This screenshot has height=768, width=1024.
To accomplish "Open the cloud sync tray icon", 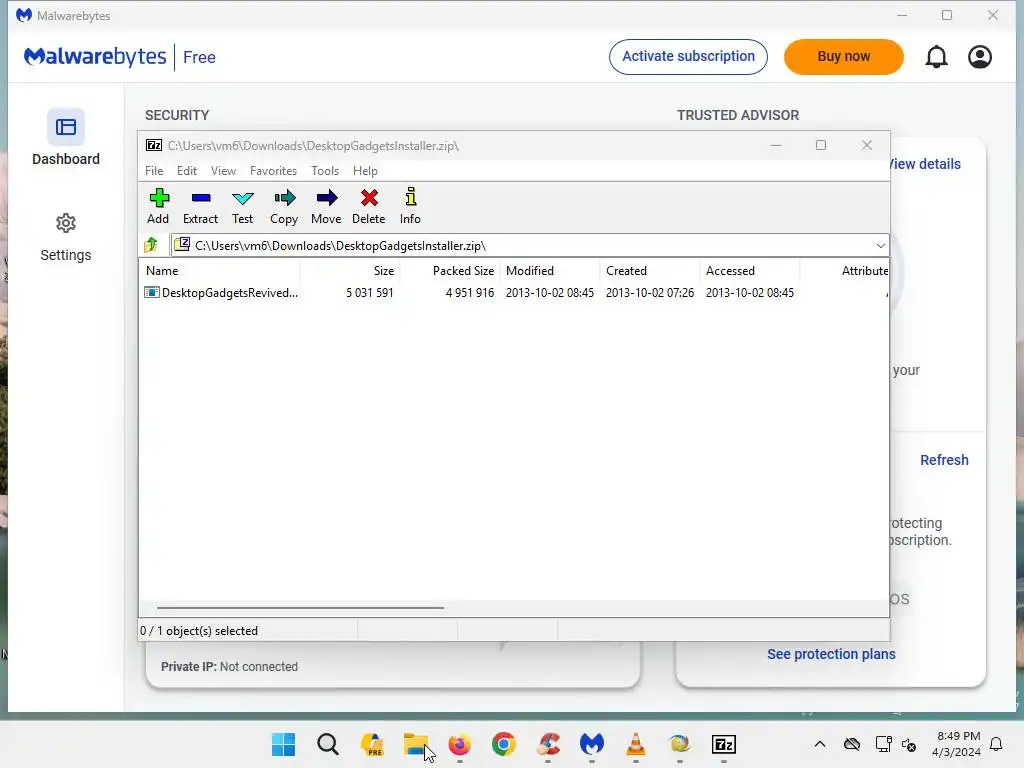I will tap(852, 744).
